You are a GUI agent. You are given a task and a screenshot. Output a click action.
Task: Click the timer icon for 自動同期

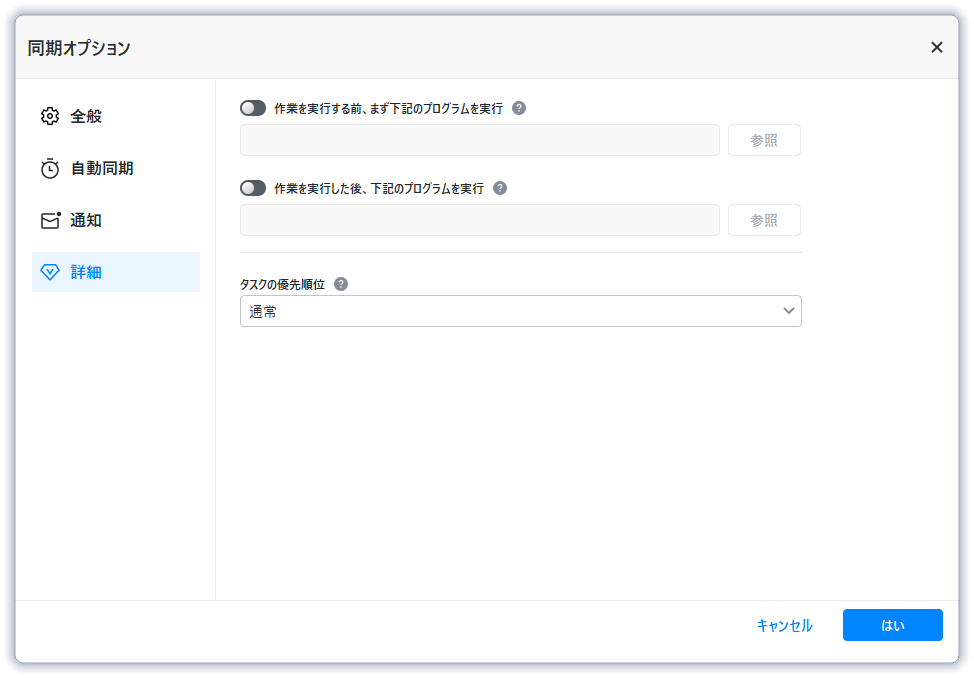(x=50, y=168)
